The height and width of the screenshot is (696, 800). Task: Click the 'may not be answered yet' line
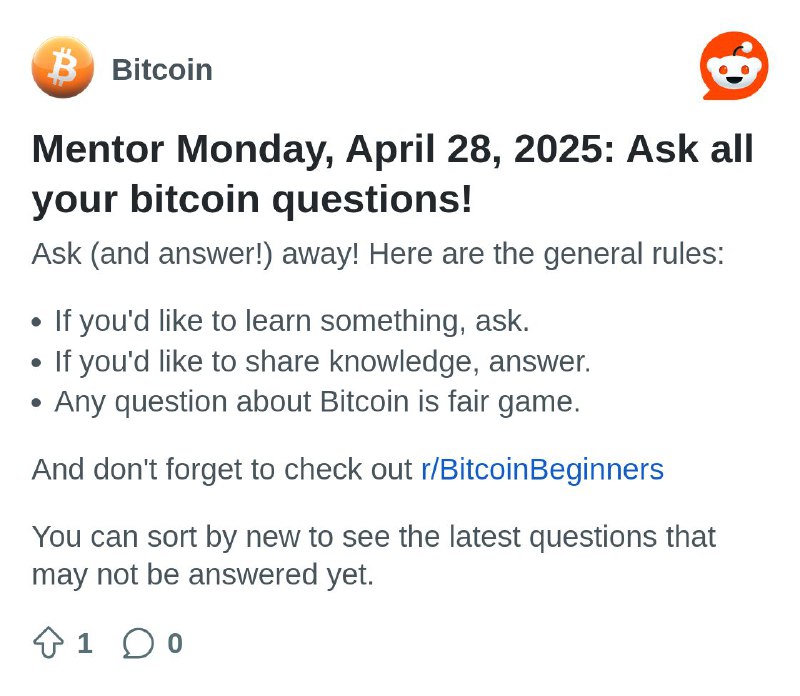[203, 575]
